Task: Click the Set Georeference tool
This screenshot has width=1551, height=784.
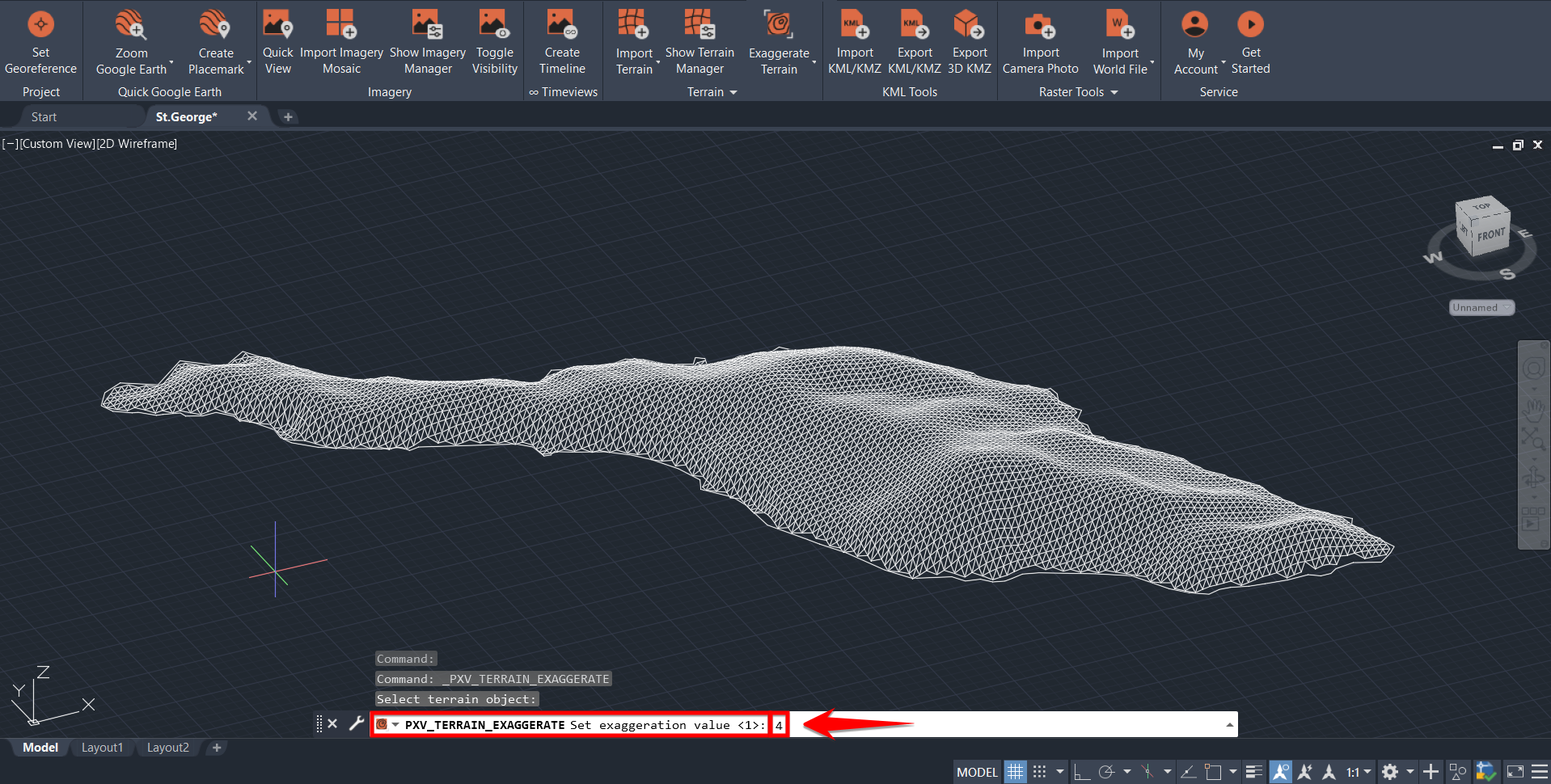Action: (x=40, y=42)
